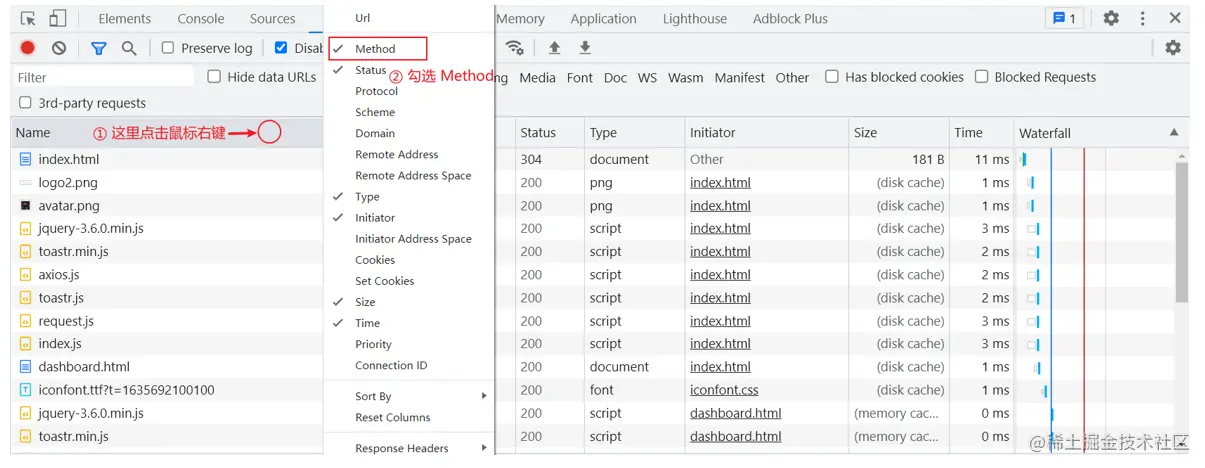This screenshot has height=468, width=1205.
Task: Open iconfont.css initiator link
Action: 724,390
